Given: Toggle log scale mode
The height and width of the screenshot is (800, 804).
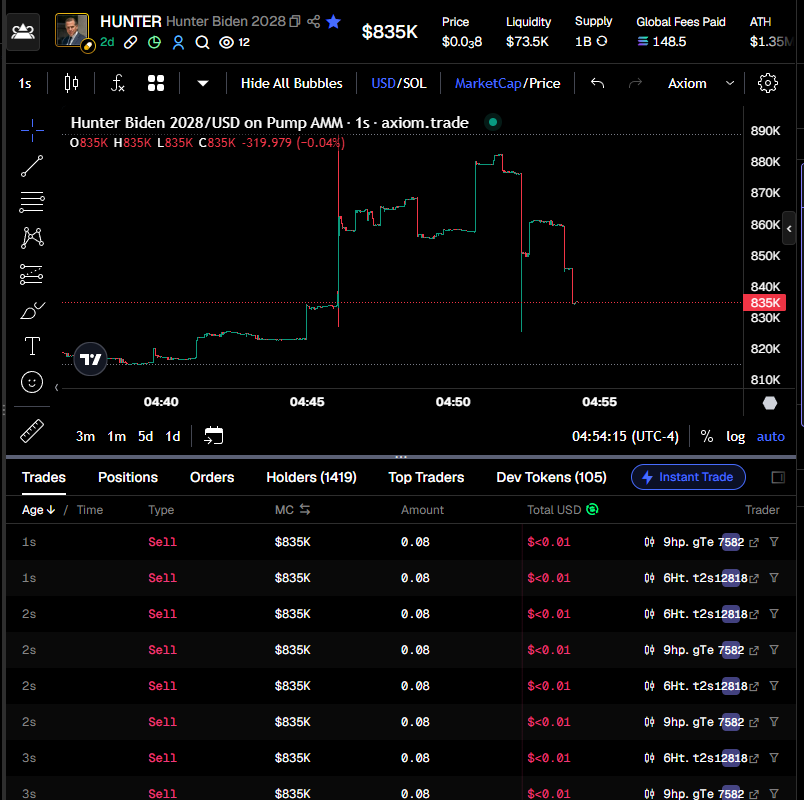Looking at the screenshot, I should pos(735,436).
